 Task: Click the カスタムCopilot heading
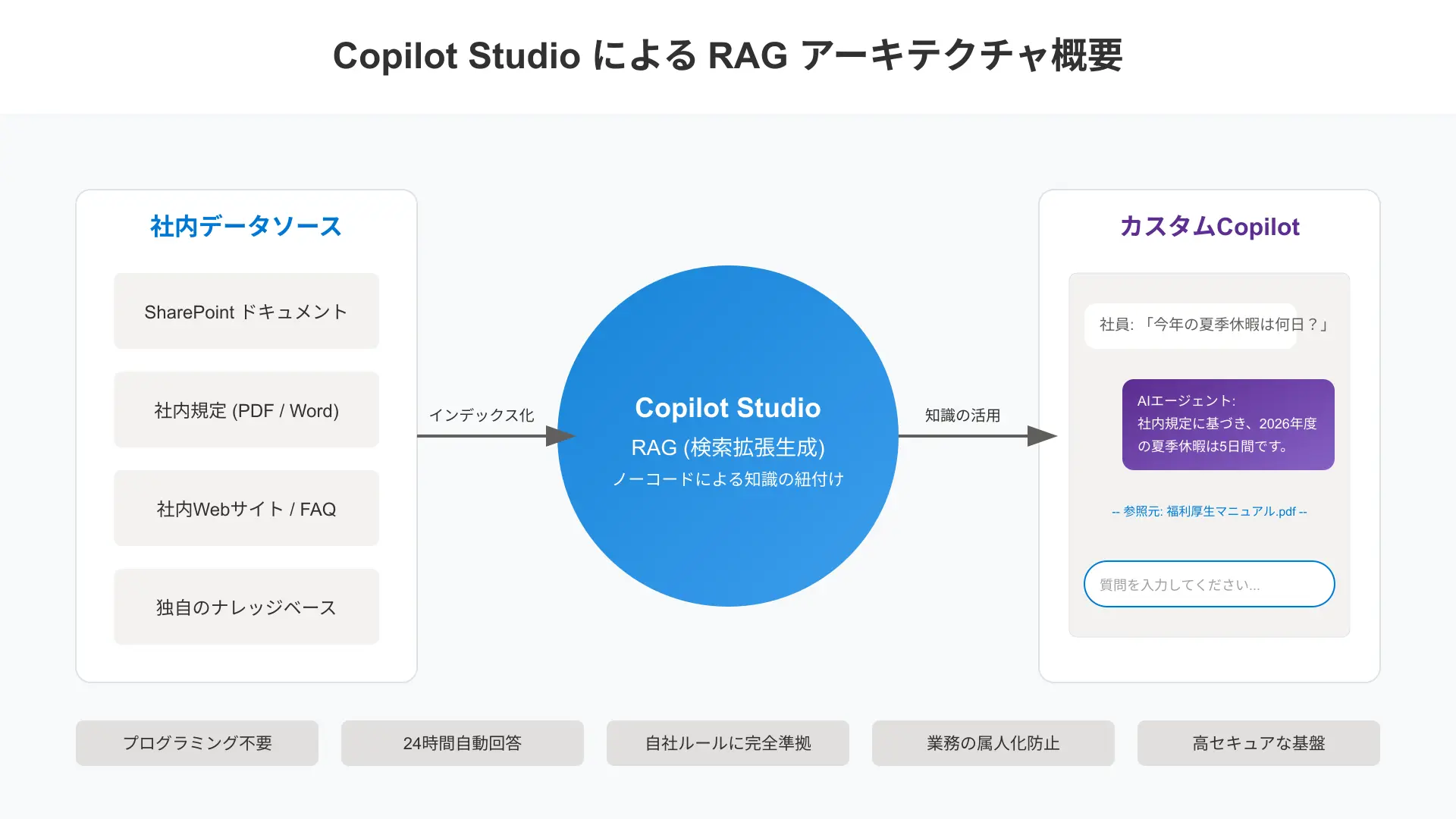1210,226
